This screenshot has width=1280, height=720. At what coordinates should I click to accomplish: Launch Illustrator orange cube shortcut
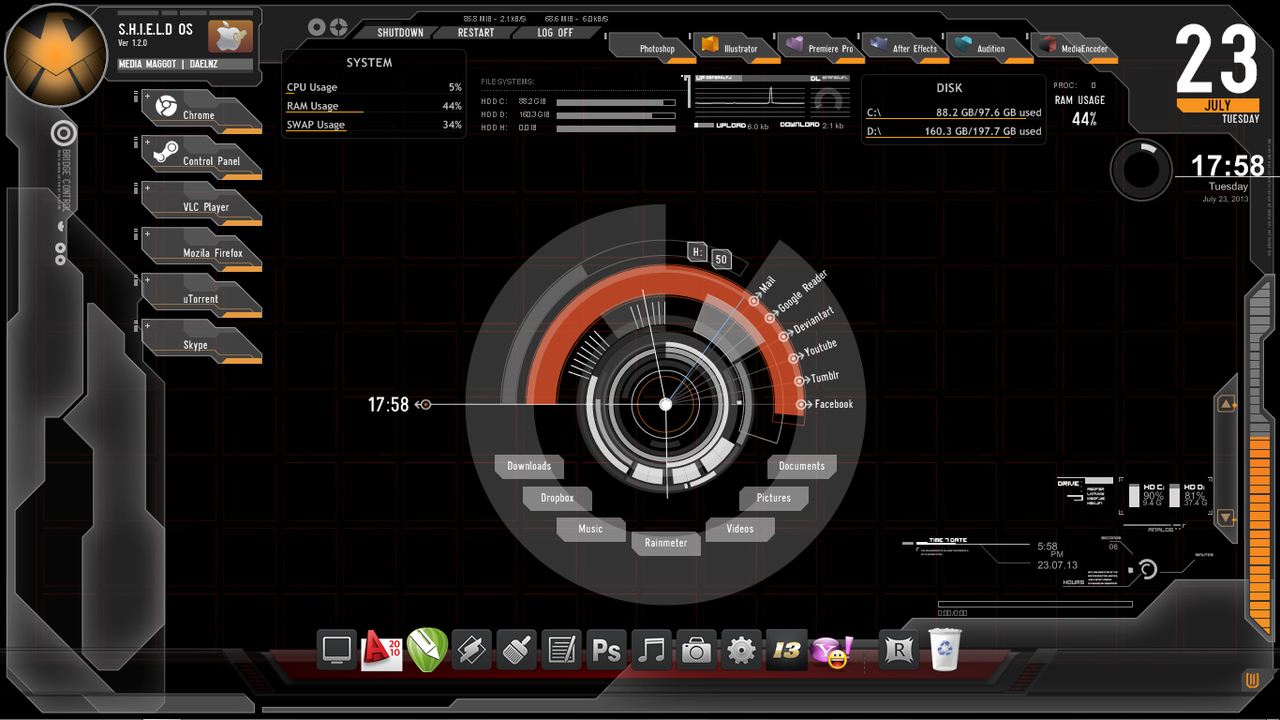tap(737, 46)
